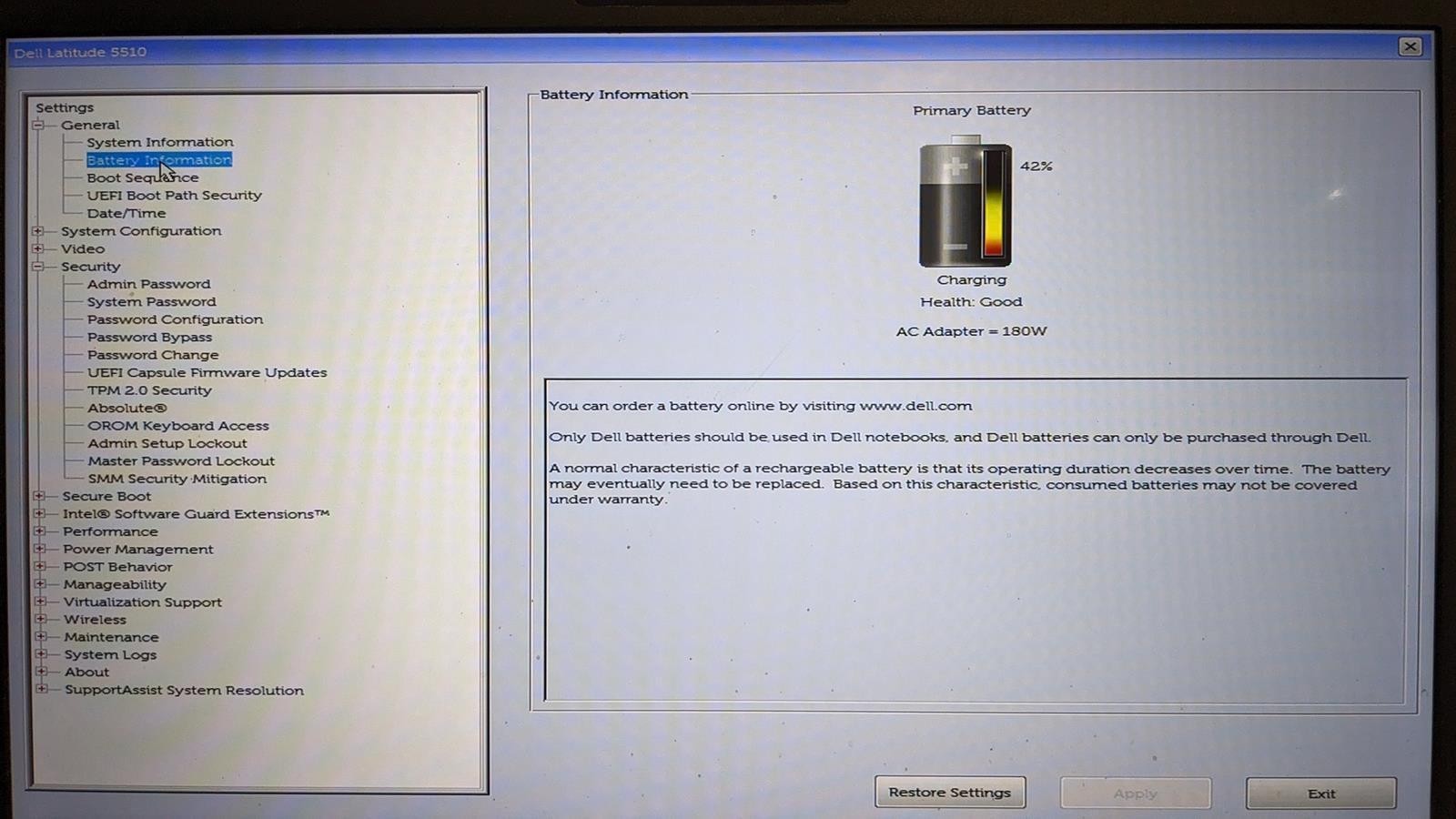Image resolution: width=1456 pixels, height=819 pixels.
Task: Open TPM 2.0 Security setting
Action: [x=149, y=390]
